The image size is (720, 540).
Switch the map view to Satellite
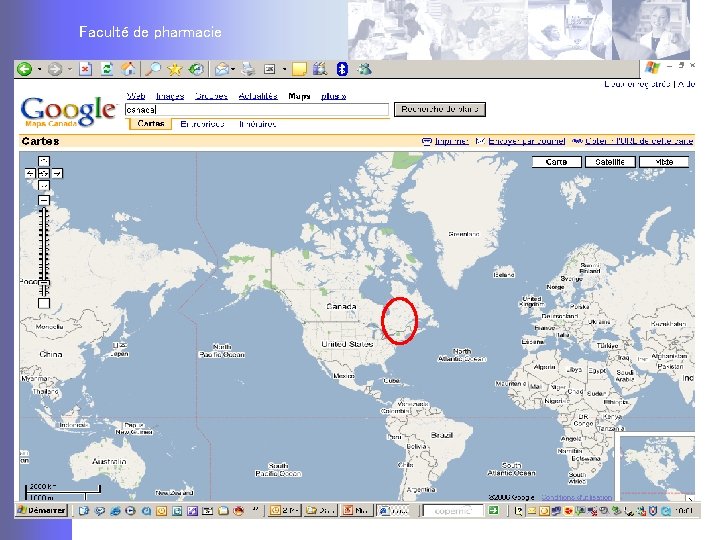pos(610,162)
